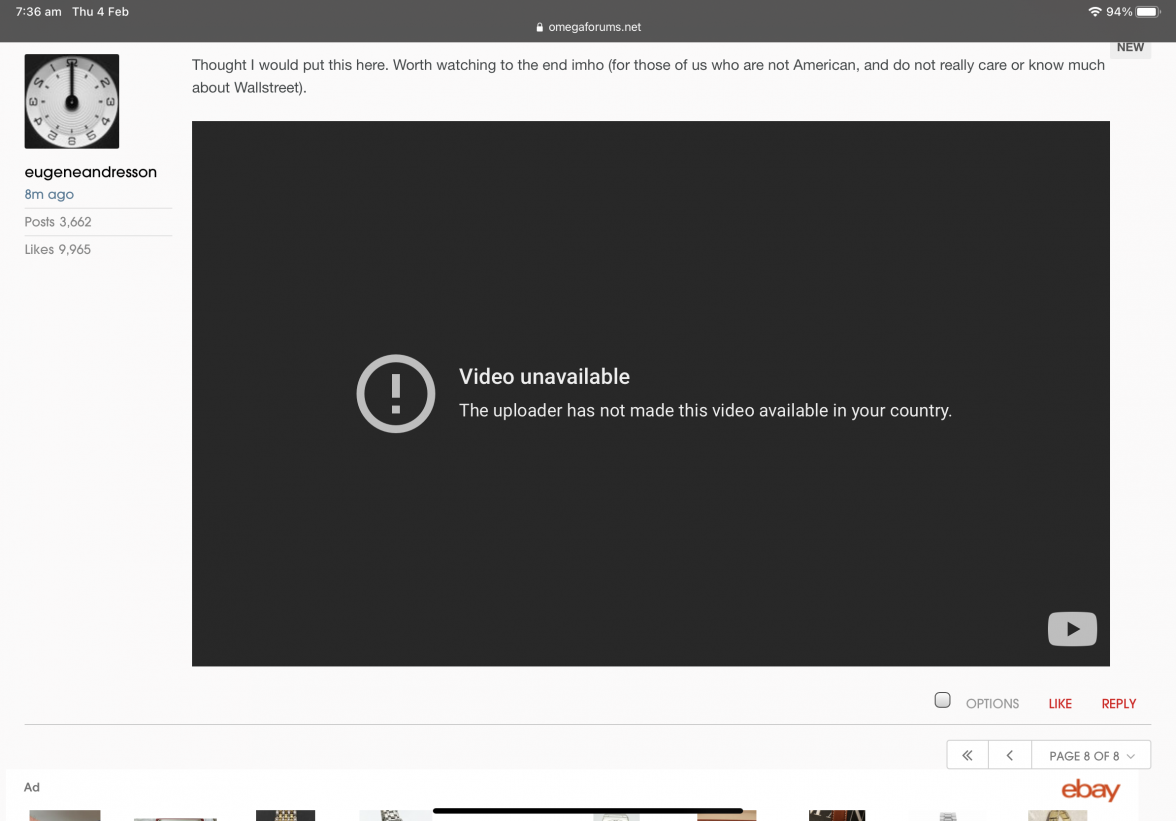Tap the YouTube play logo on the video

point(1072,629)
